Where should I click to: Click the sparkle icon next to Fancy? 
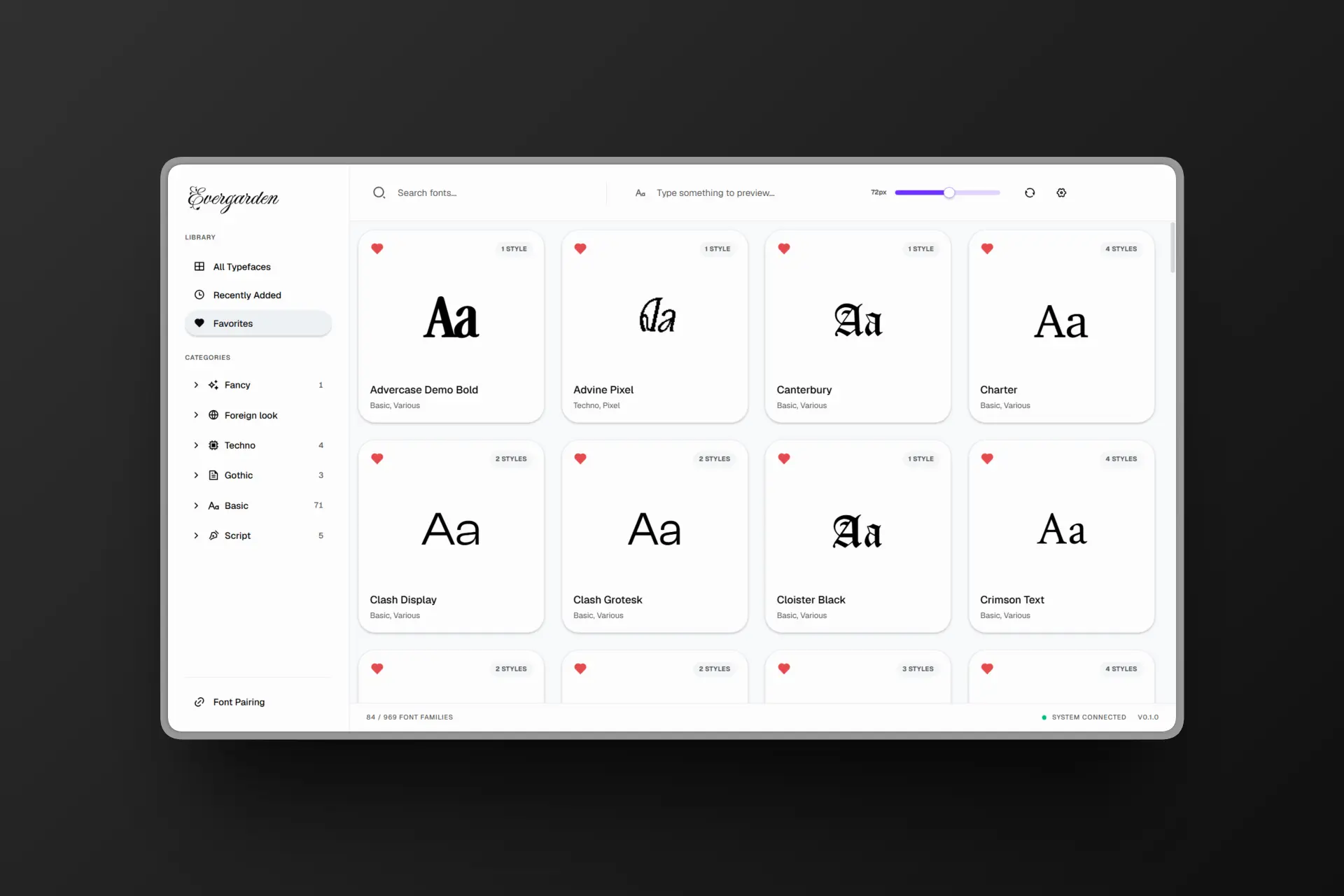(213, 385)
